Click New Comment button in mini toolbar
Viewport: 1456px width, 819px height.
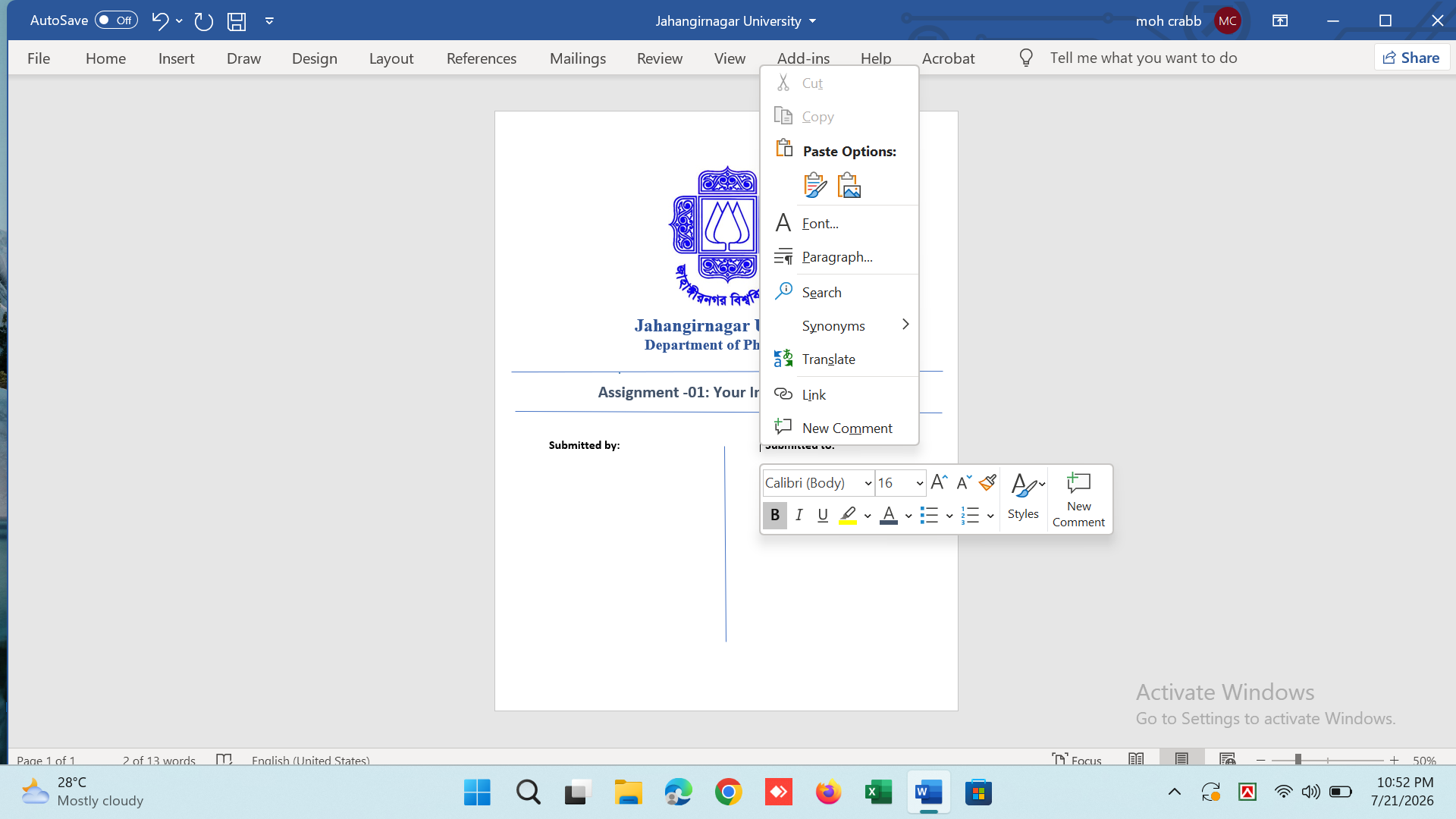pyautogui.click(x=1078, y=499)
